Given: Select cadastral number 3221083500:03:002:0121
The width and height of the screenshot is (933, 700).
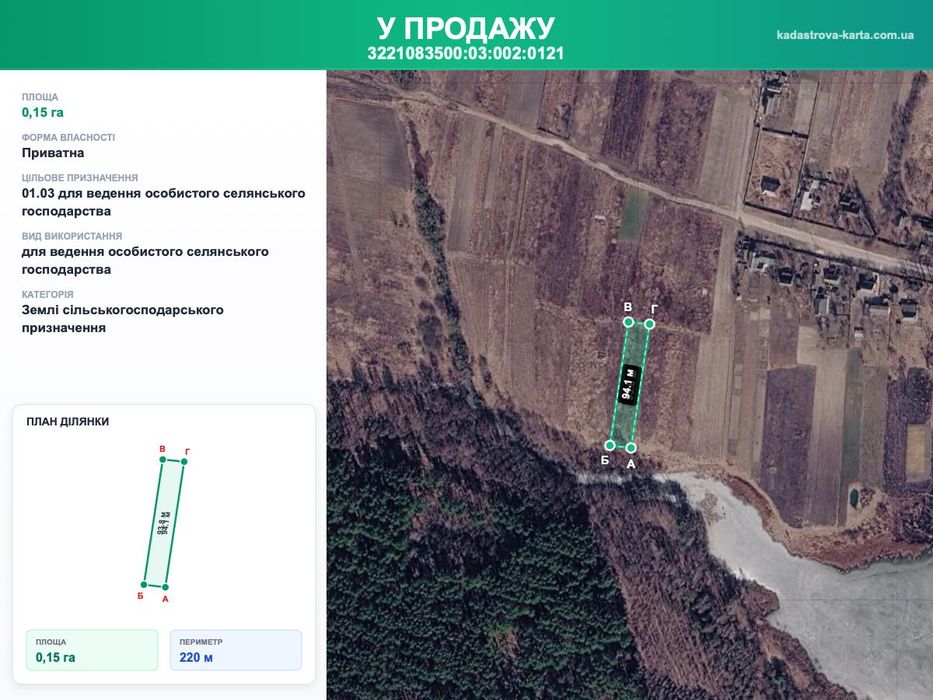Looking at the screenshot, I should (x=465, y=54).
